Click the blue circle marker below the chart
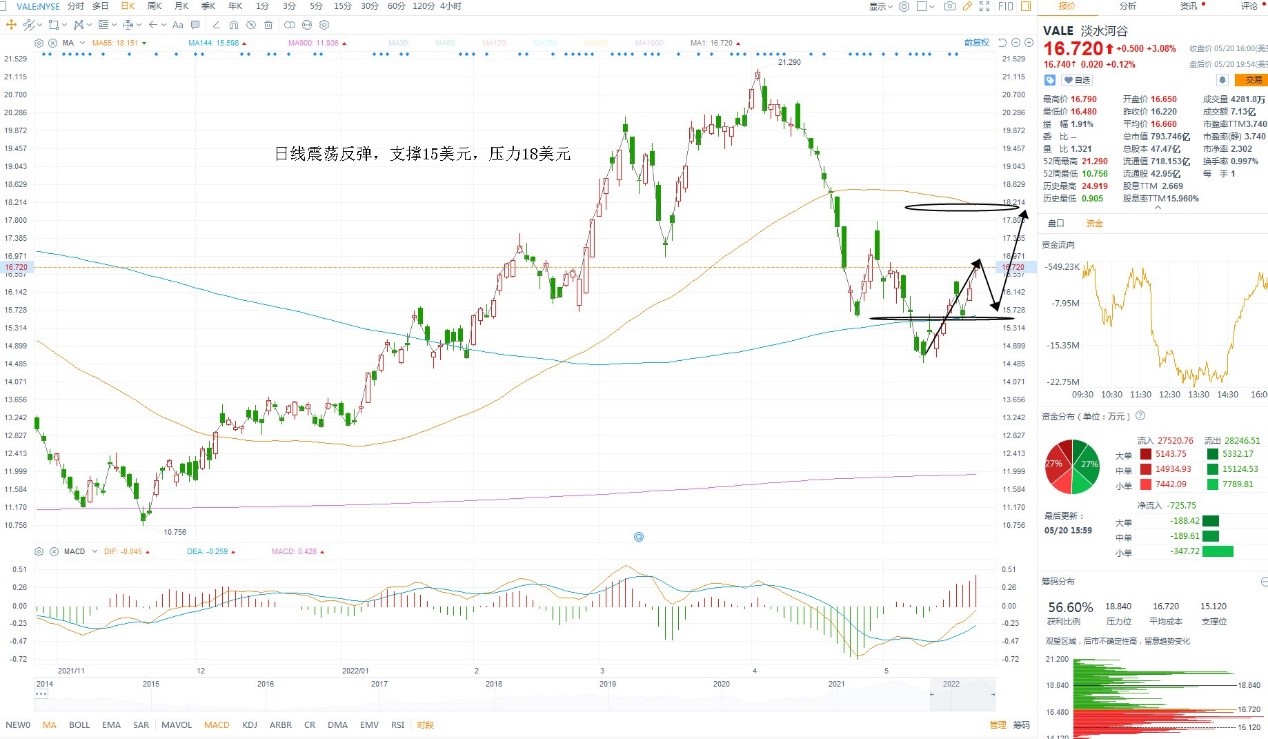1268x739 pixels. (x=638, y=537)
